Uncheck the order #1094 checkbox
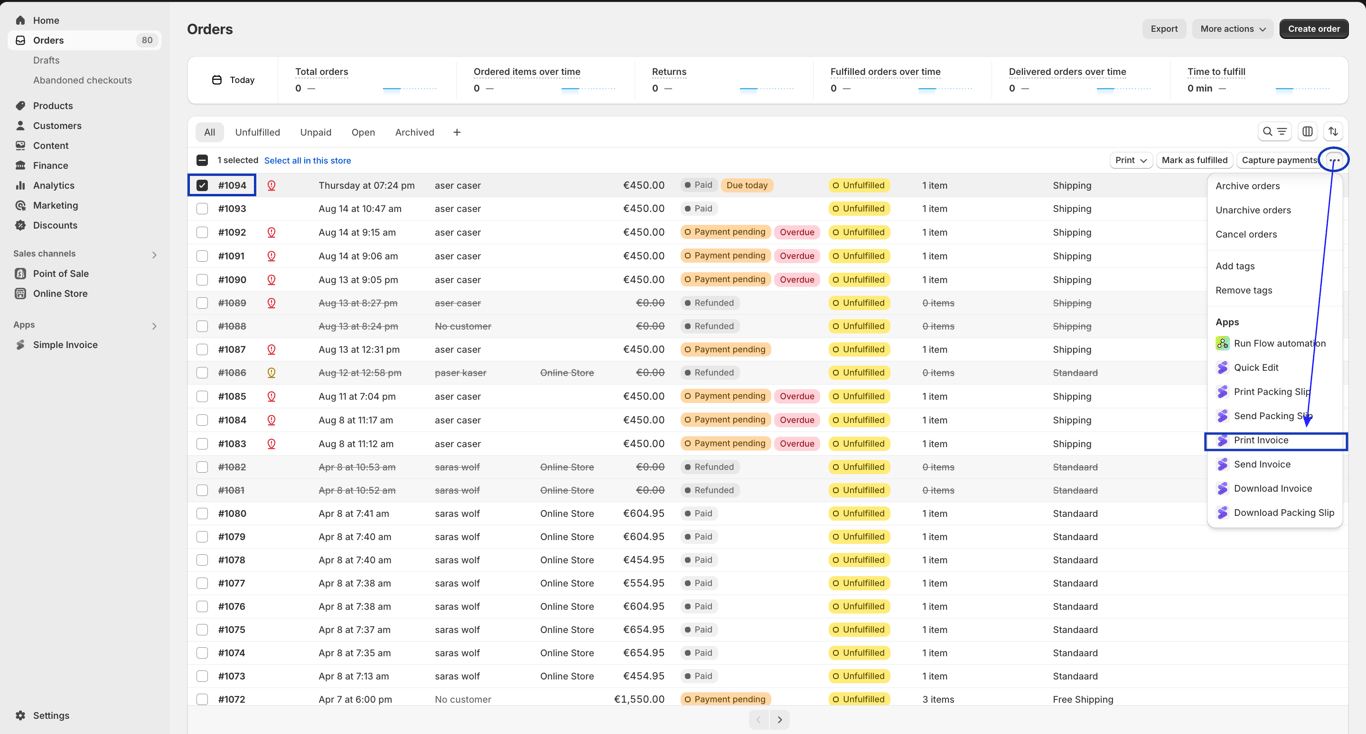 [202, 185]
